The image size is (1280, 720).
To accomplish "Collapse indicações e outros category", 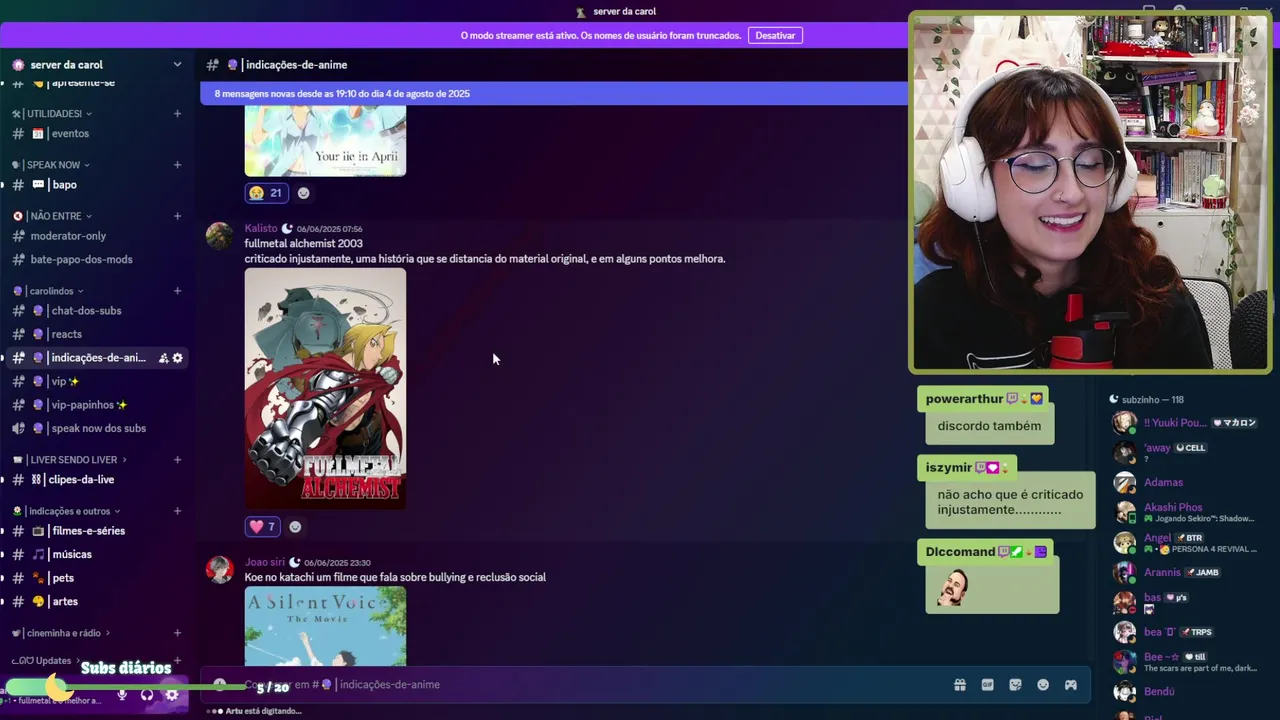I will (x=66, y=511).
